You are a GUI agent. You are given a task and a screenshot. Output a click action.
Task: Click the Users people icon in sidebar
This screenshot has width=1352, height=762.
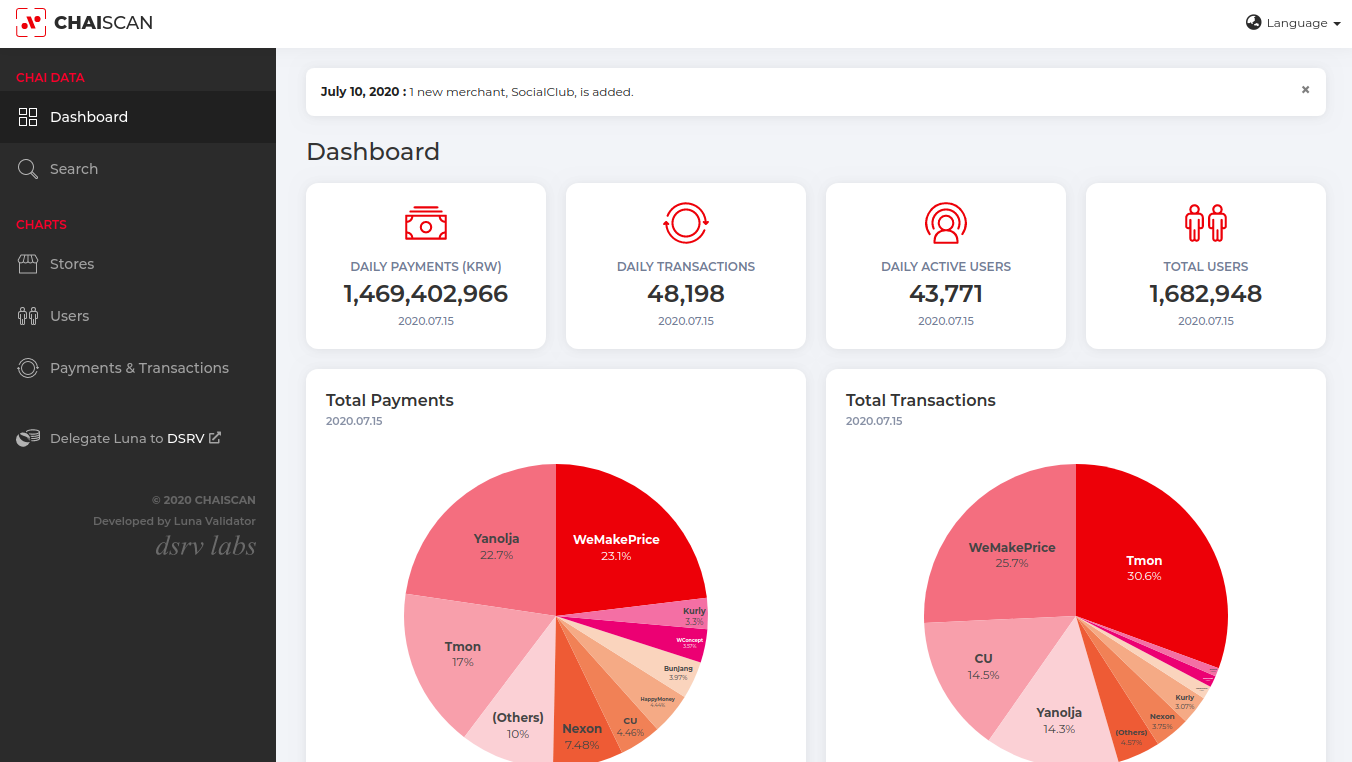click(x=28, y=315)
